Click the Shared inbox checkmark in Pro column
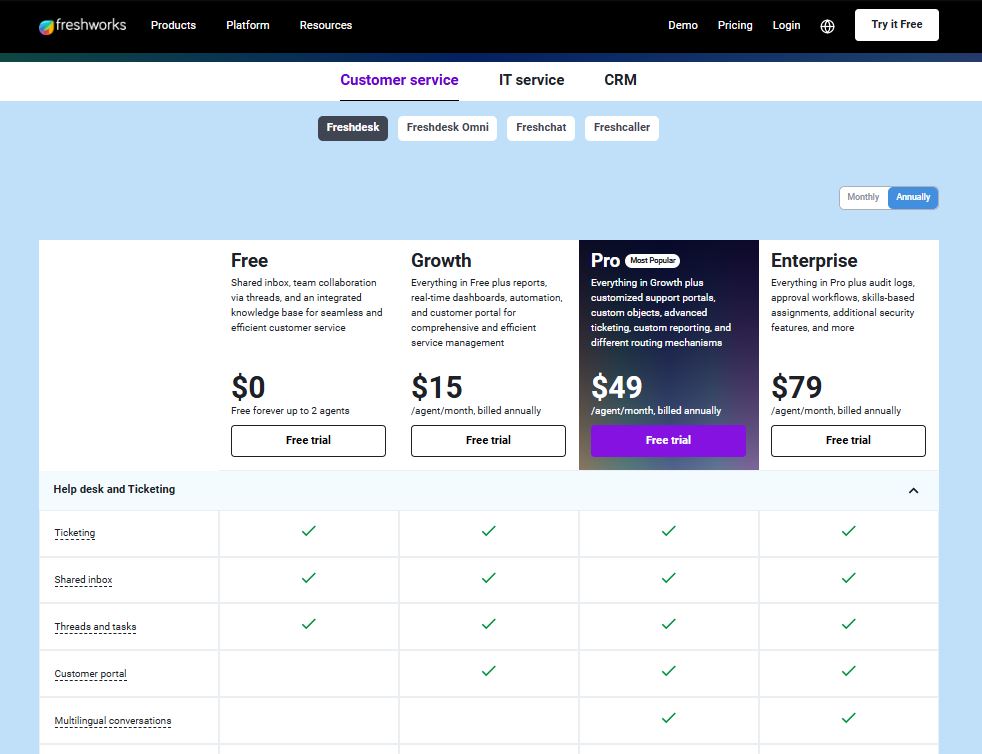This screenshot has height=754, width=982. coord(669,578)
